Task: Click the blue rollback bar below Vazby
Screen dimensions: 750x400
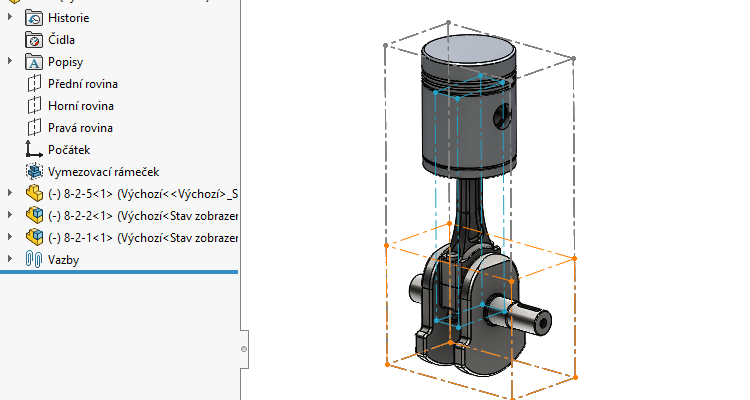Action: (119, 272)
